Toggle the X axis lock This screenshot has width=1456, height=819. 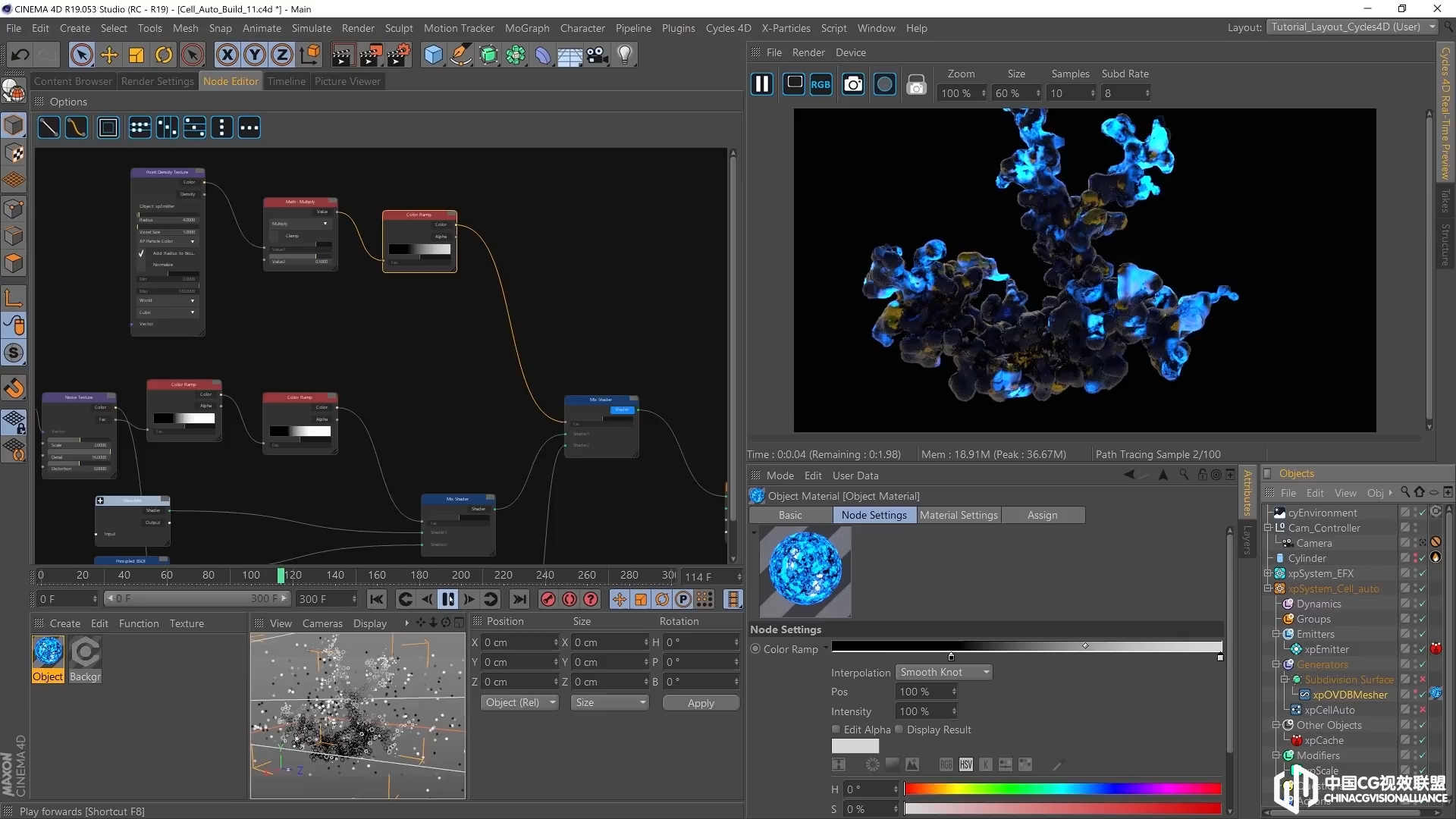click(x=227, y=55)
